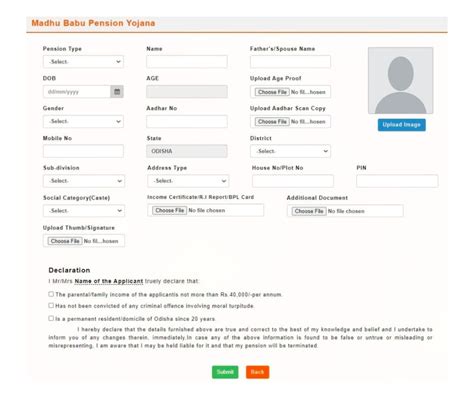Screen dimensions: 474x396
Task: Choose file for Income Certificate/BPL Card
Action: click(x=170, y=210)
